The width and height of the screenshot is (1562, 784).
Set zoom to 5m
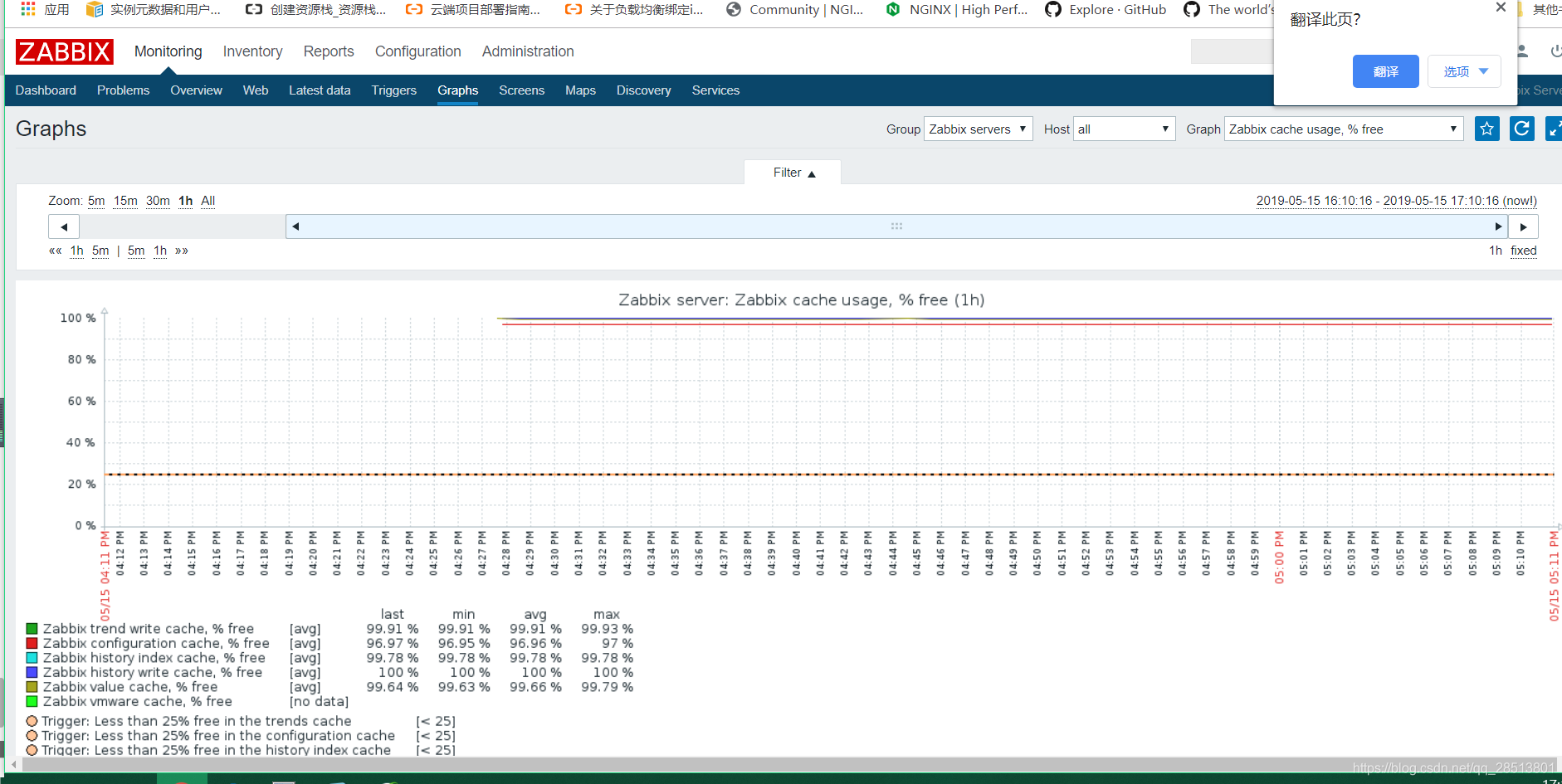(x=96, y=201)
